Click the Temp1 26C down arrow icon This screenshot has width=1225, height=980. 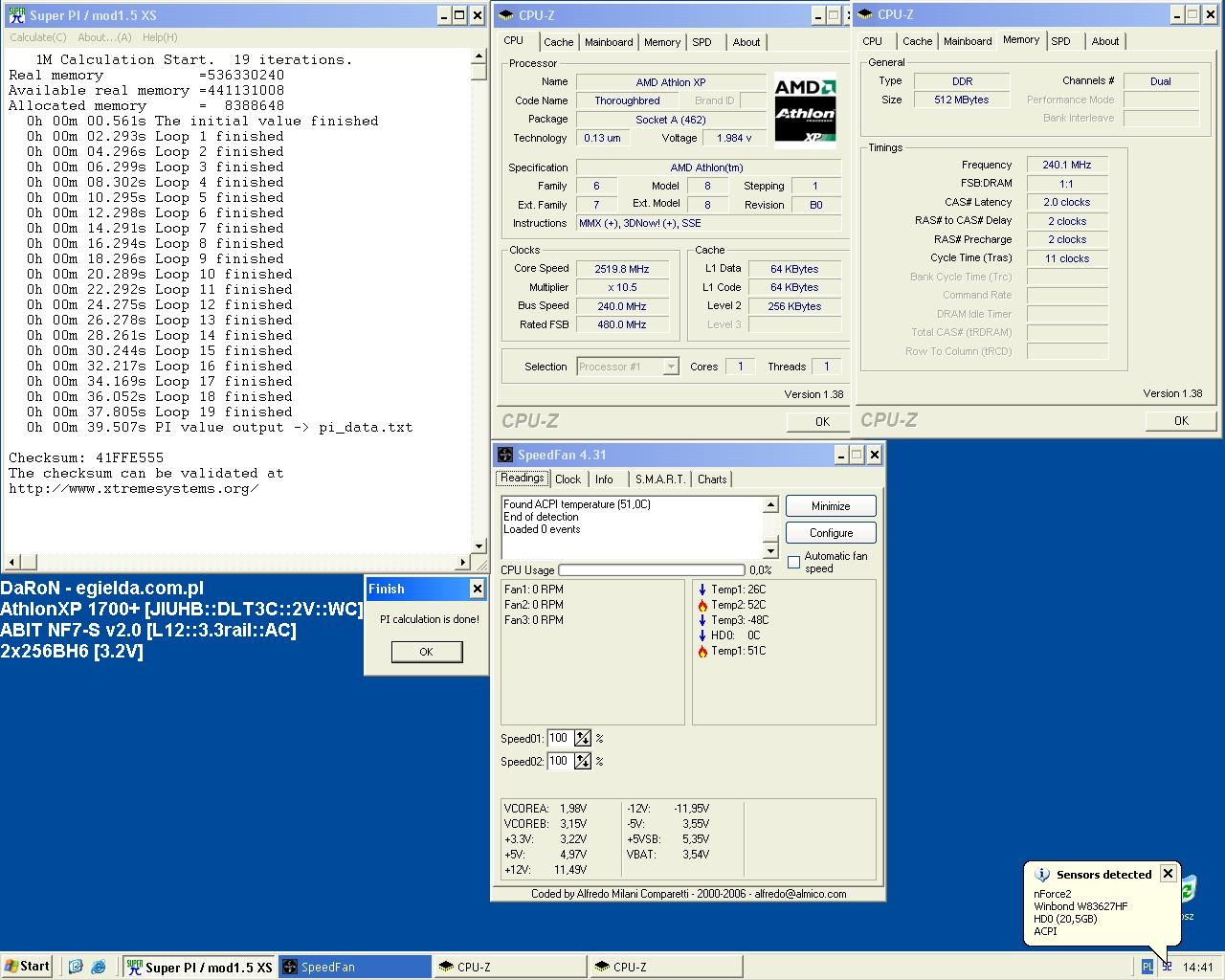coord(702,590)
